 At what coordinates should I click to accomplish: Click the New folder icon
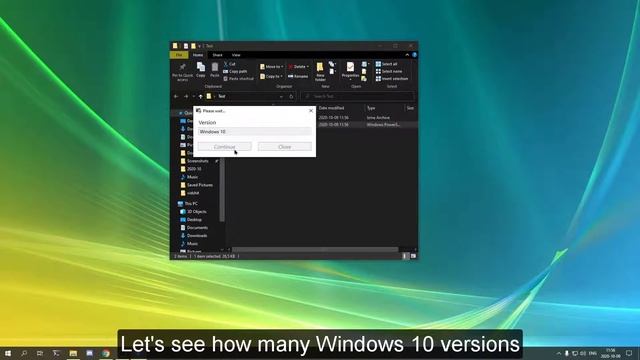[x=320, y=71]
